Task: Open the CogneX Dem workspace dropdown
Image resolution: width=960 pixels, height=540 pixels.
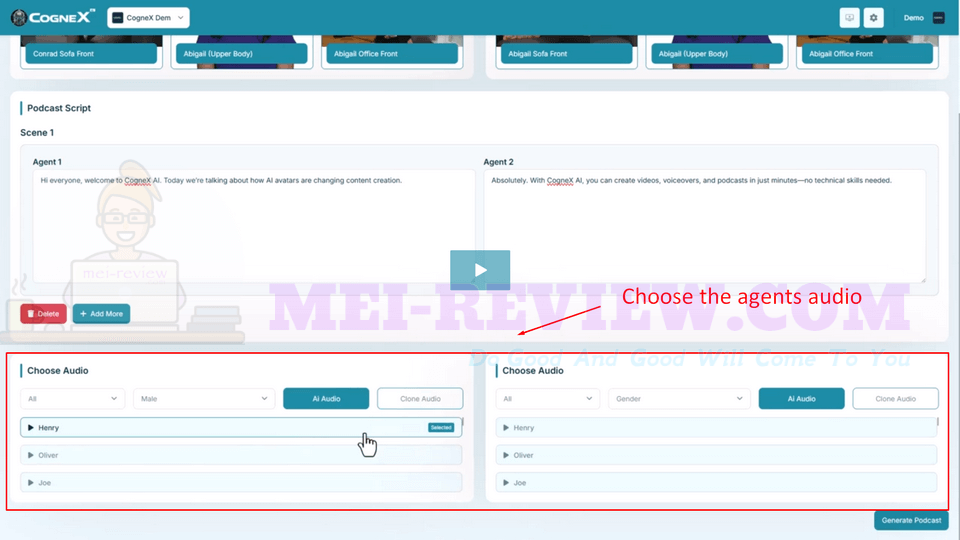Action: point(148,18)
